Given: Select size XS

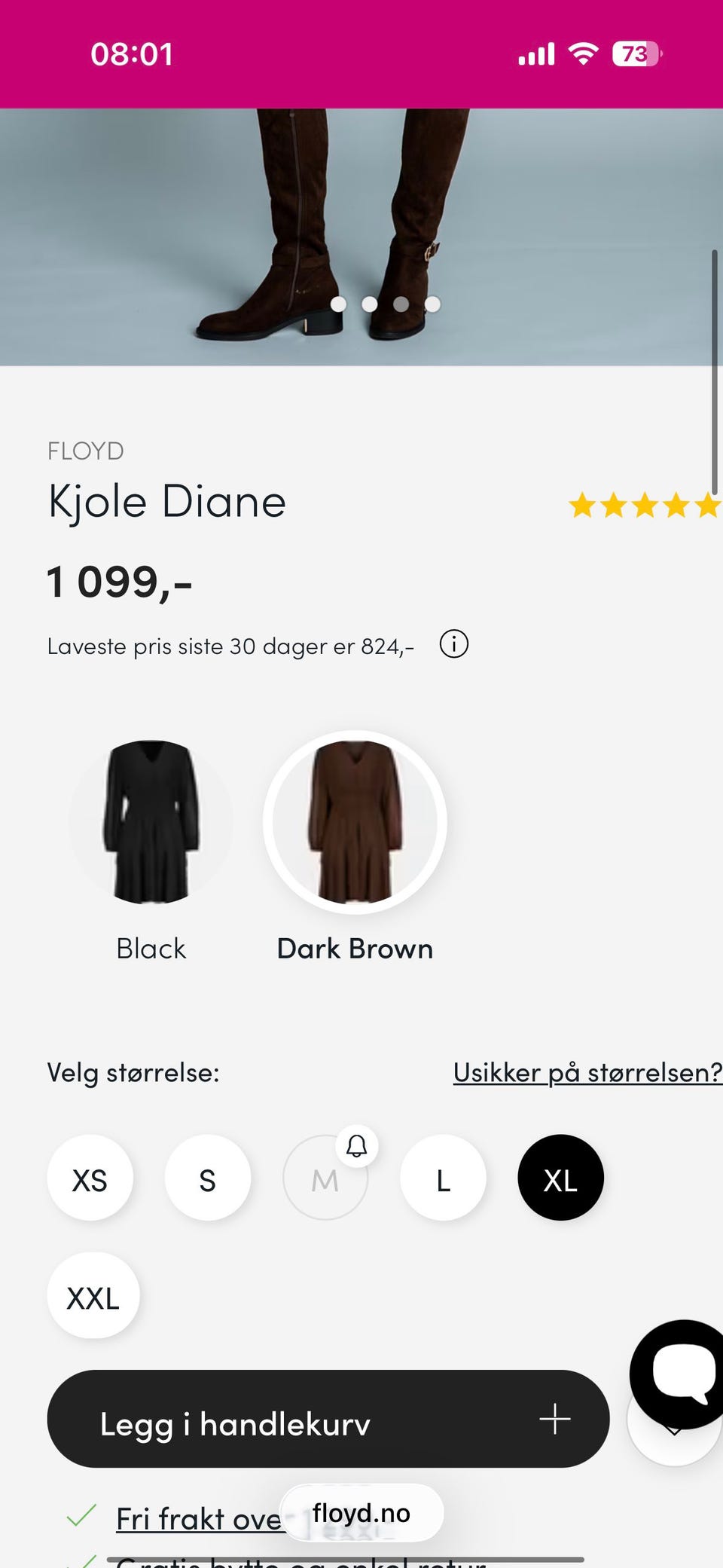Looking at the screenshot, I should 90,1178.
